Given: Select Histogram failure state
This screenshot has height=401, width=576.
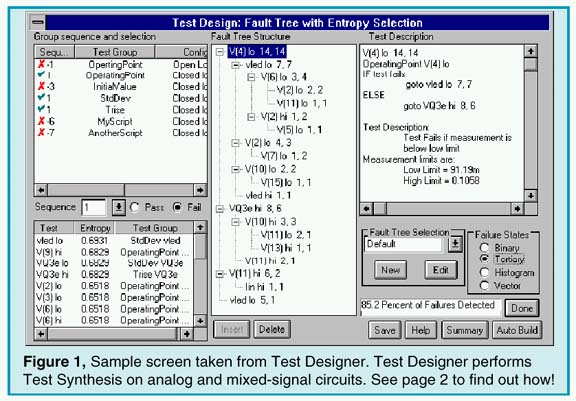Looking at the screenshot, I should (x=485, y=272).
